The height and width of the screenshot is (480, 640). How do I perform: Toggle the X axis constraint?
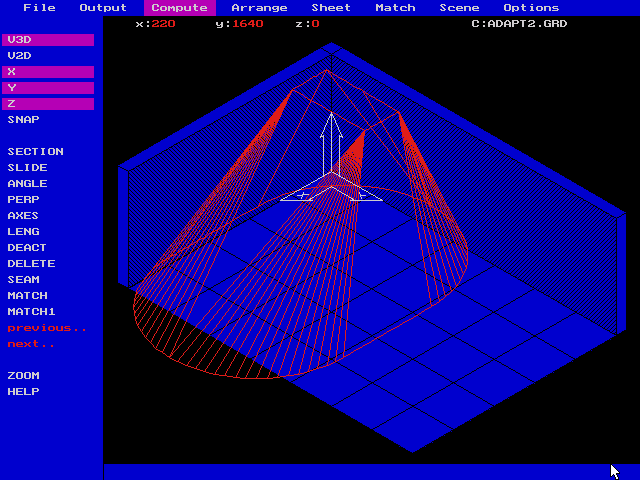(48, 72)
